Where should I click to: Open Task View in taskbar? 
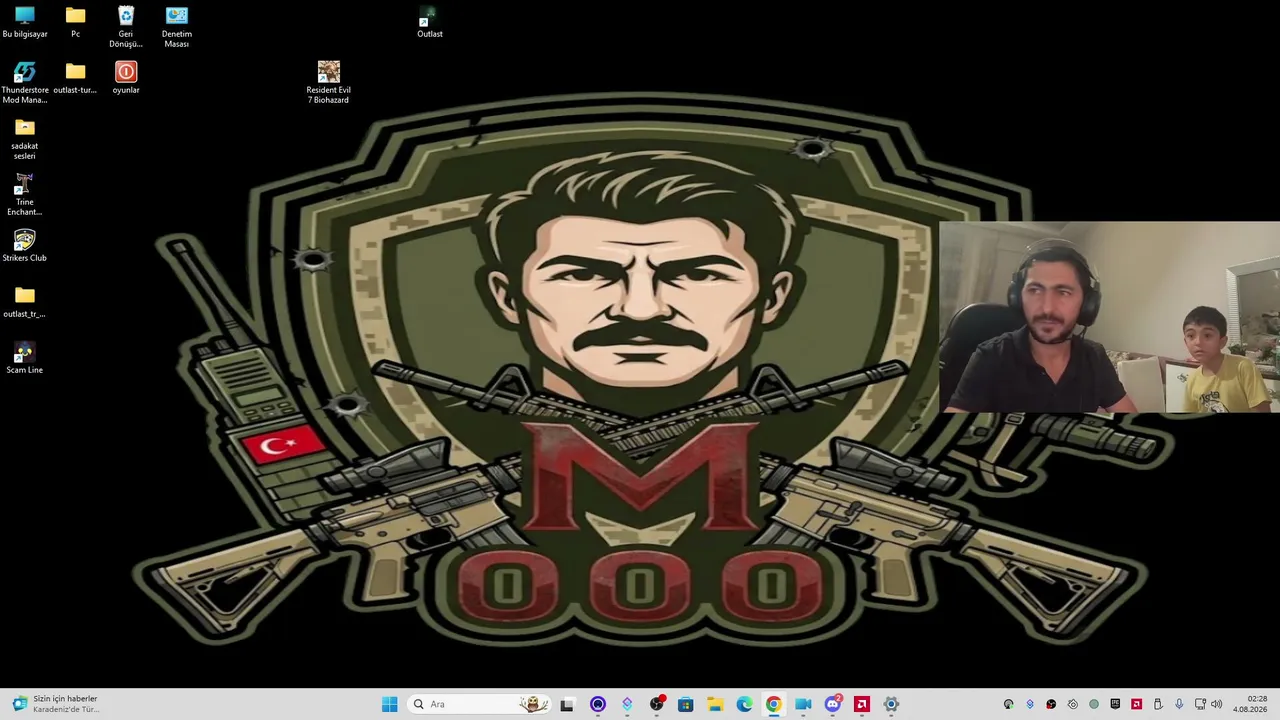[x=567, y=704]
